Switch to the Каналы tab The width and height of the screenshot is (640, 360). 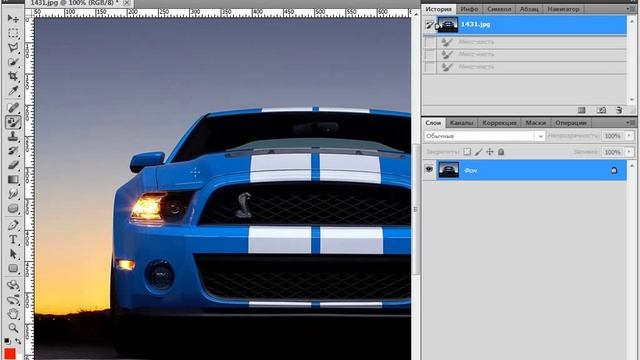pos(462,123)
